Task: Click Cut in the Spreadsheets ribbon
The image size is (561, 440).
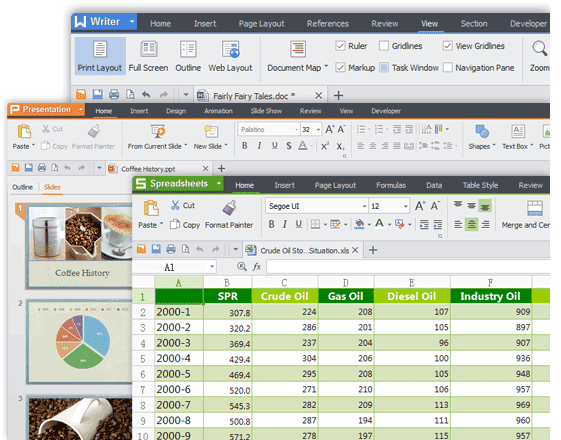Action: click(183, 205)
